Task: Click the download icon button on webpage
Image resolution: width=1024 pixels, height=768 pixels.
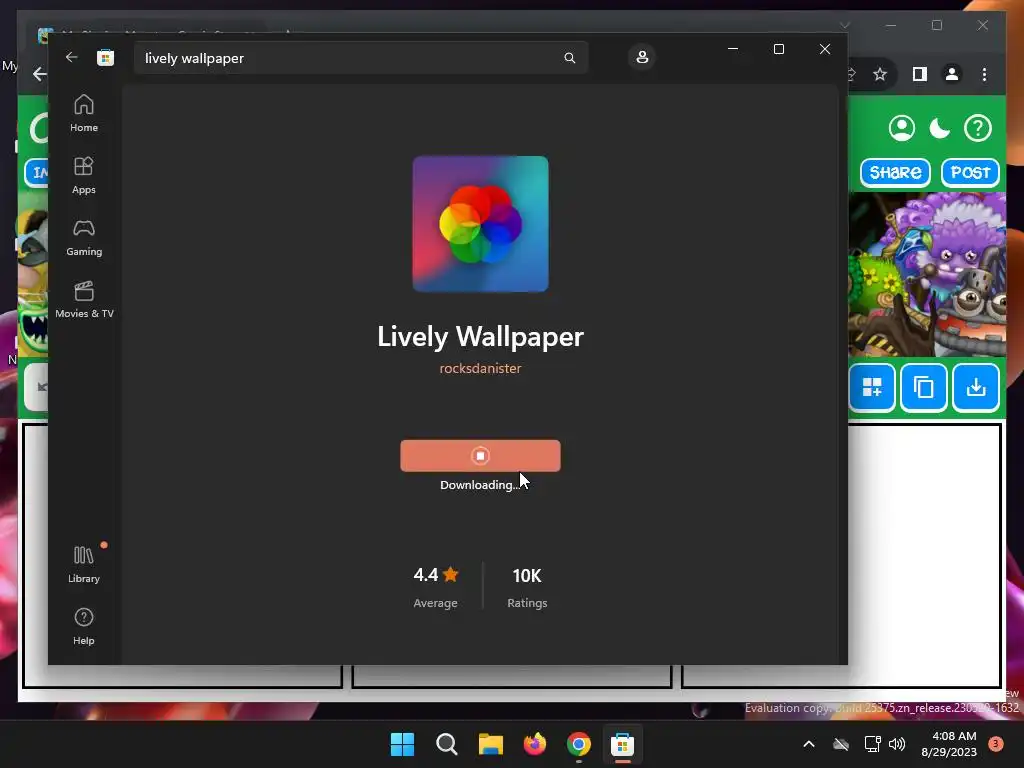Action: coord(976,387)
